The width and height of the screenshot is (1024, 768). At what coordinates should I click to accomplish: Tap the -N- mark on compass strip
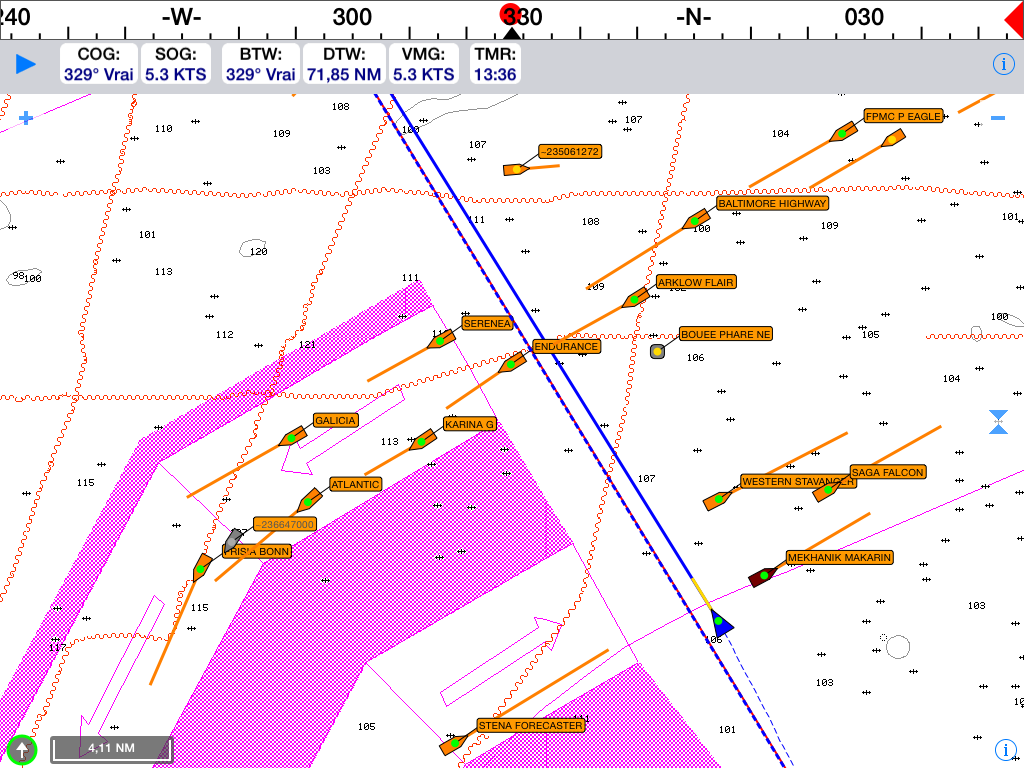693,18
